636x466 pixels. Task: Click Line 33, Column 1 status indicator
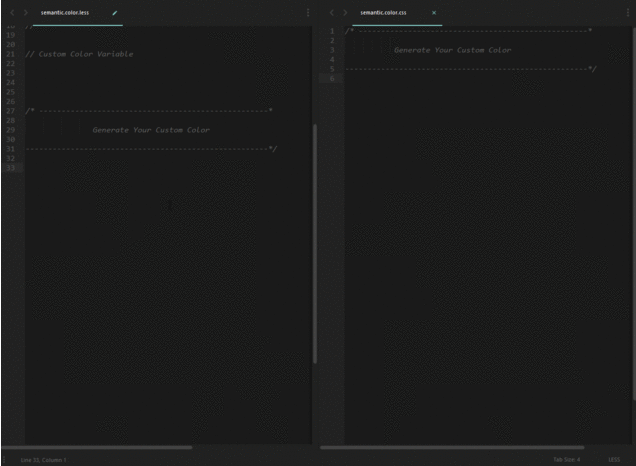click(x=43, y=459)
